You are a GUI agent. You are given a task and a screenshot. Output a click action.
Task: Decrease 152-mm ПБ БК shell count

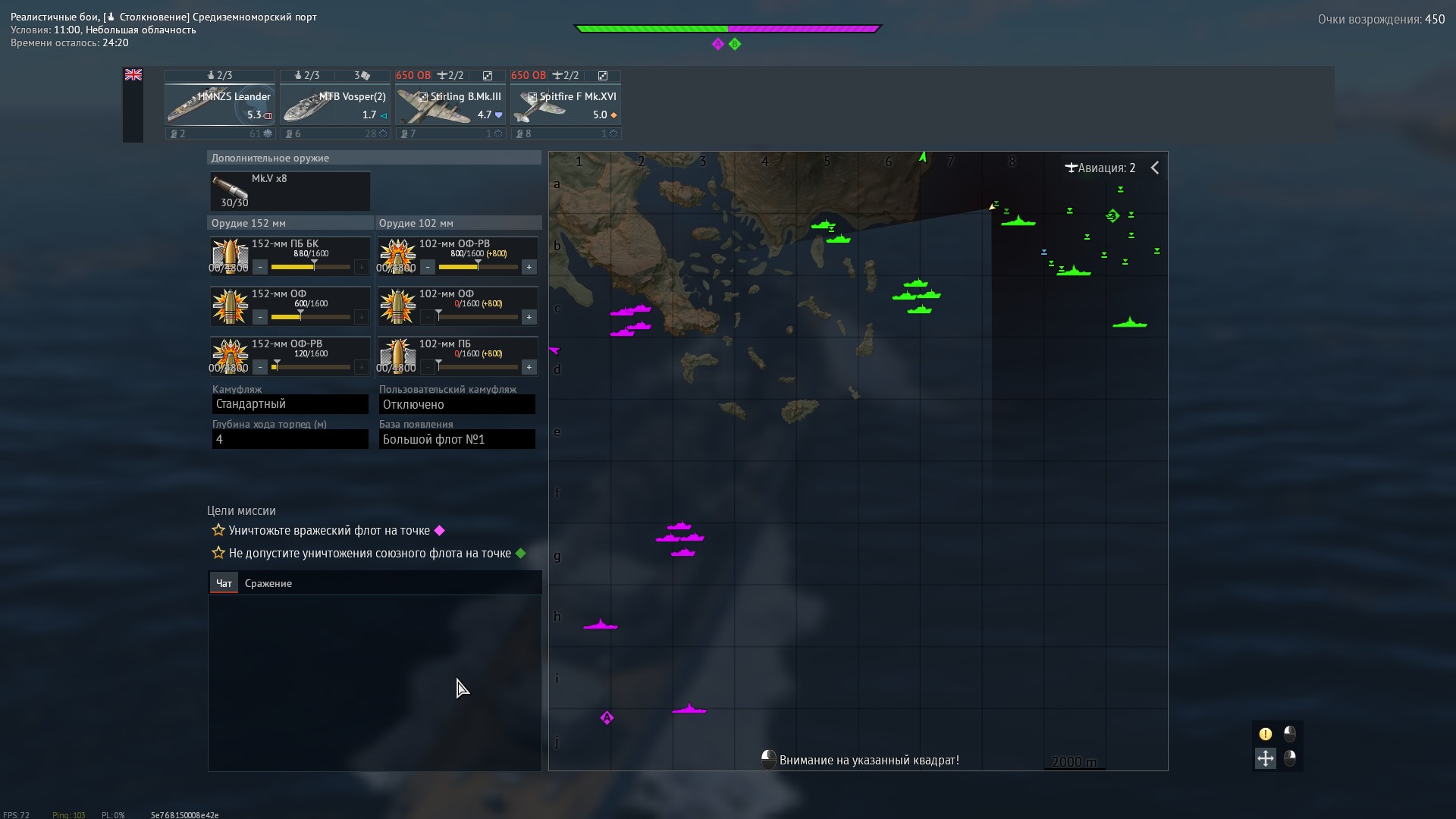tap(260, 267)
